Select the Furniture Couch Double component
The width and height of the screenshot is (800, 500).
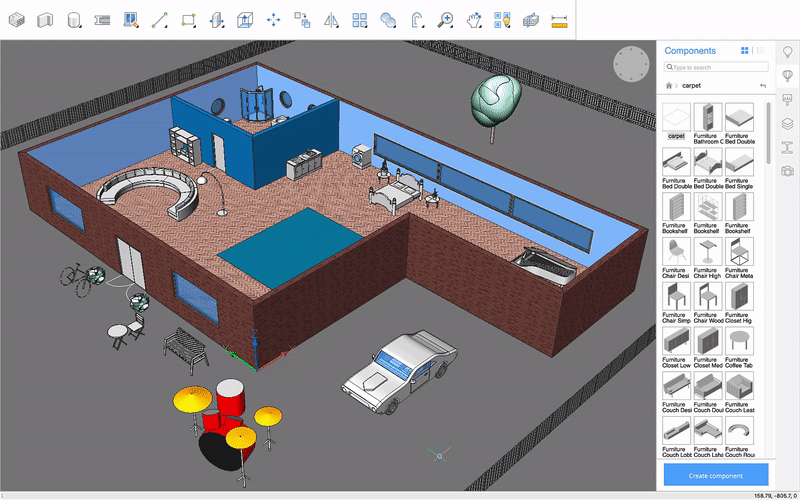click(x=708, y=386)
